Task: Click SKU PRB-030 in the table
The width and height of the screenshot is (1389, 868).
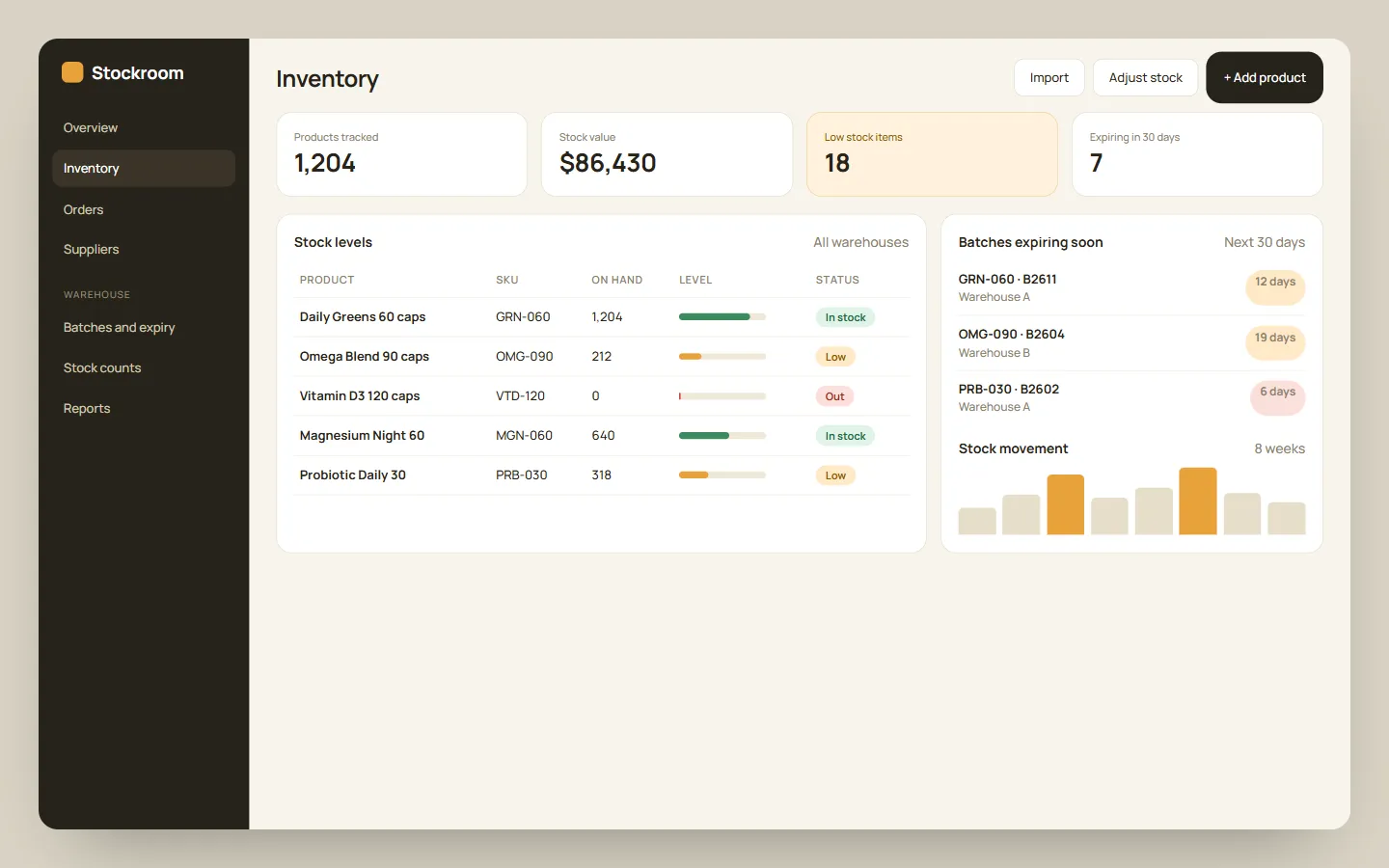Action: tap(522, 475)
